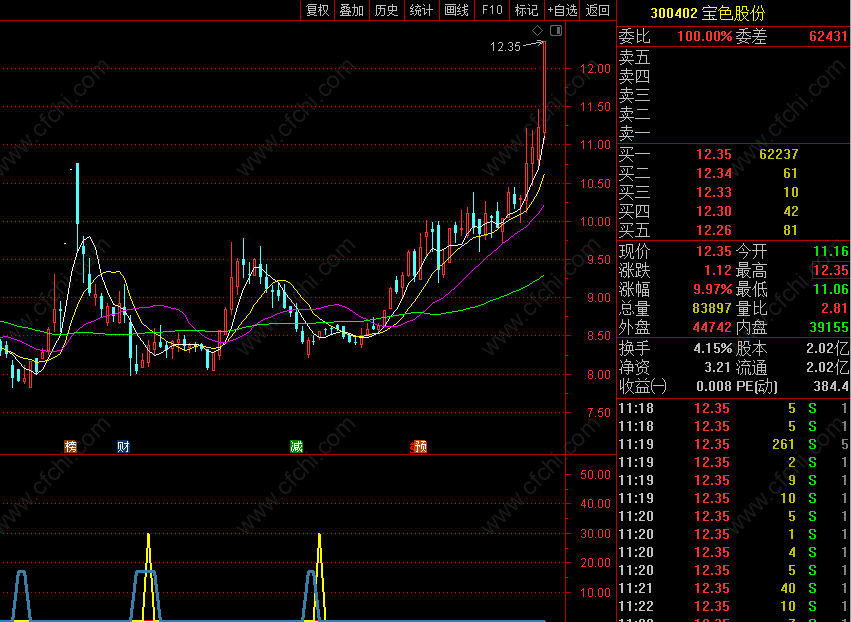Select the 卖三 ask row
The image size is (851, 622).
click(x=734, y=95)
